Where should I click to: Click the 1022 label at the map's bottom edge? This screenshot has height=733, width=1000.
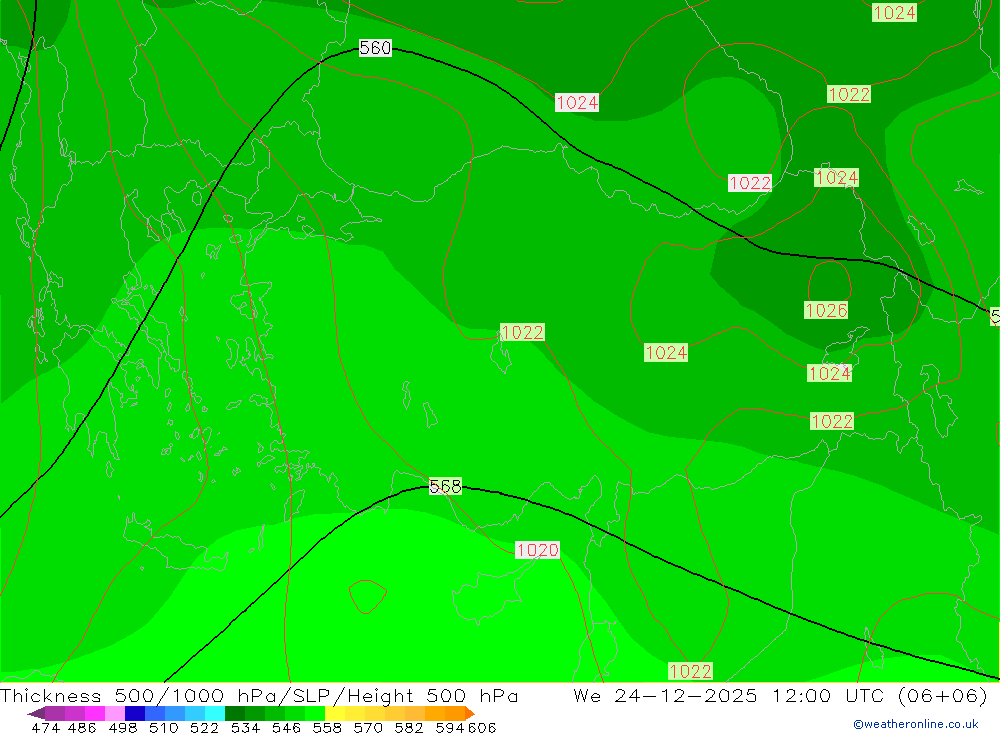690,671
